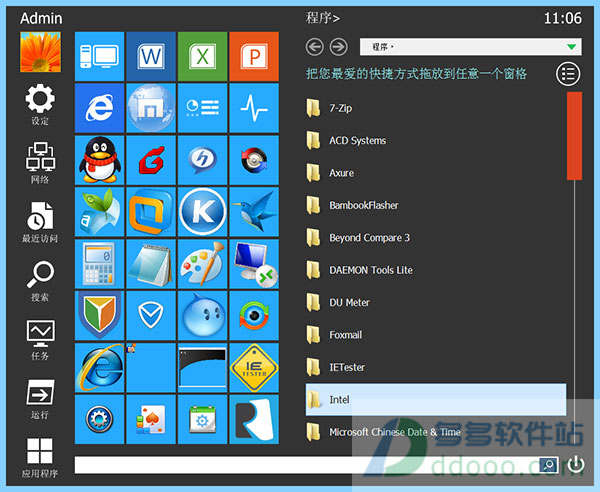
Task: Open the 运行 run icon
Action: coord(40,399)
